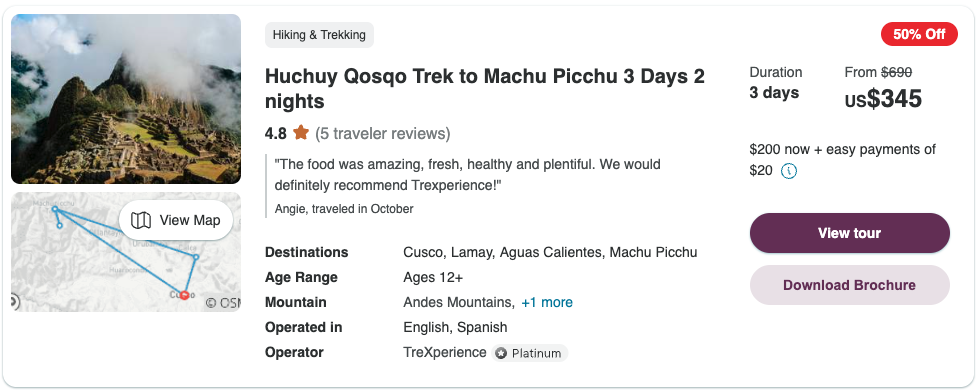Image resolution: width=977 pixels, height=390 pixels.
Task: Open the View tour button
Action: pyautogui.click(x=849, y=233)
